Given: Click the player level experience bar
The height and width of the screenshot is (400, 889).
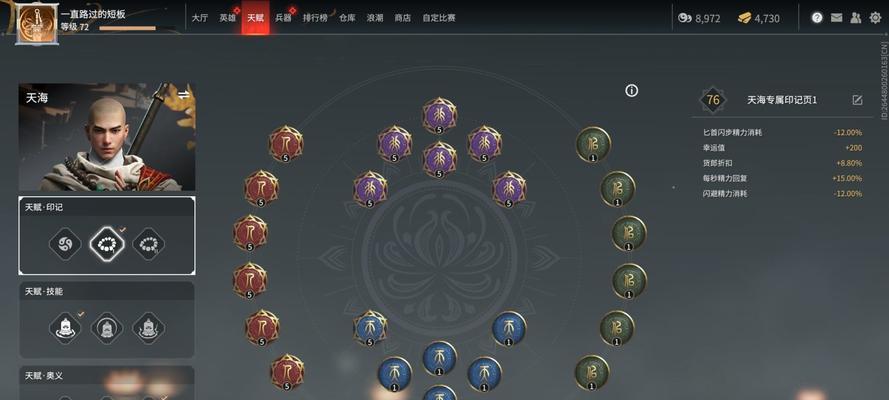Looking at the screenshot, I should click(x=128, y=28).
